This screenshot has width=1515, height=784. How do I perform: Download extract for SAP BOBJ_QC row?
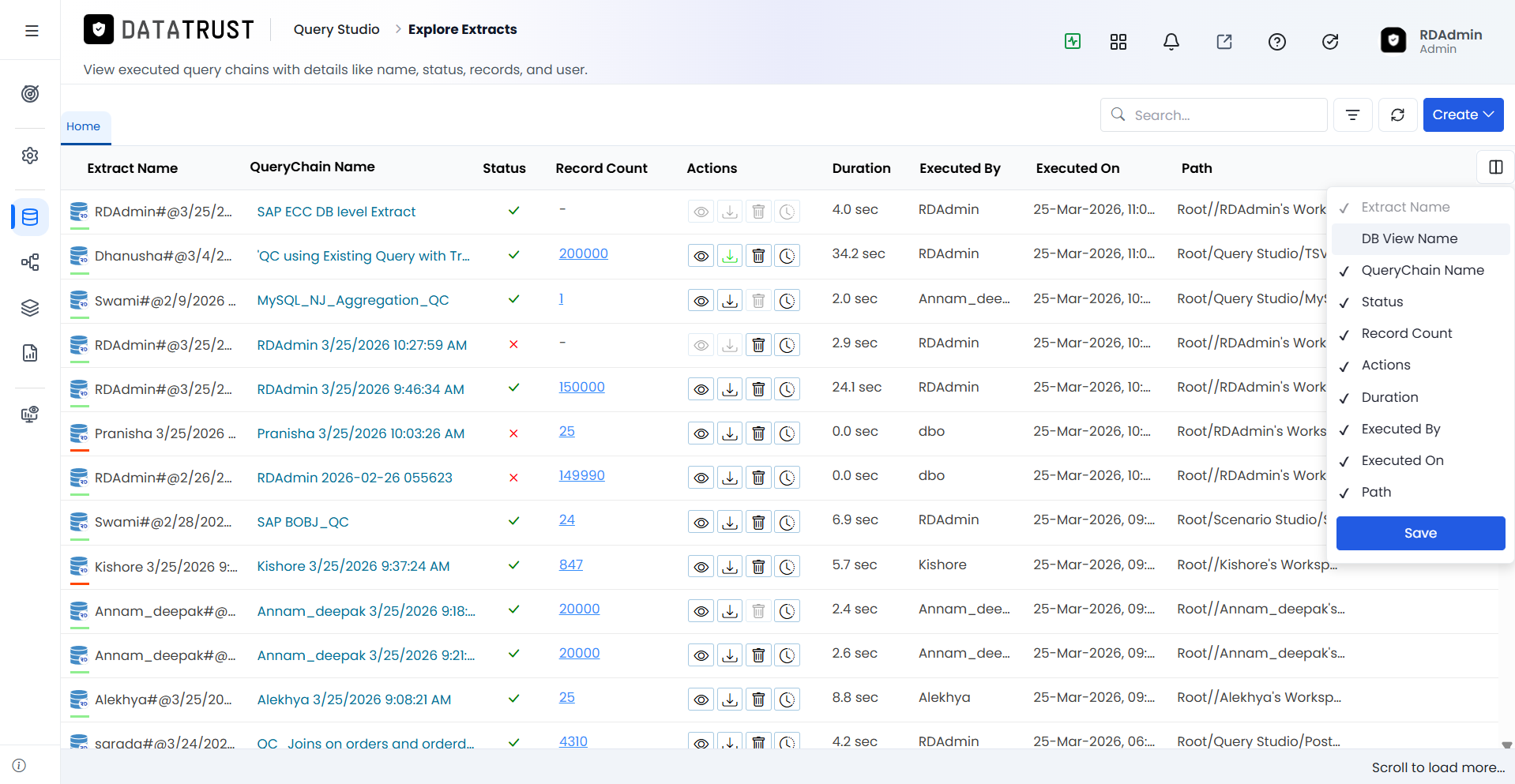pos(730,523)
